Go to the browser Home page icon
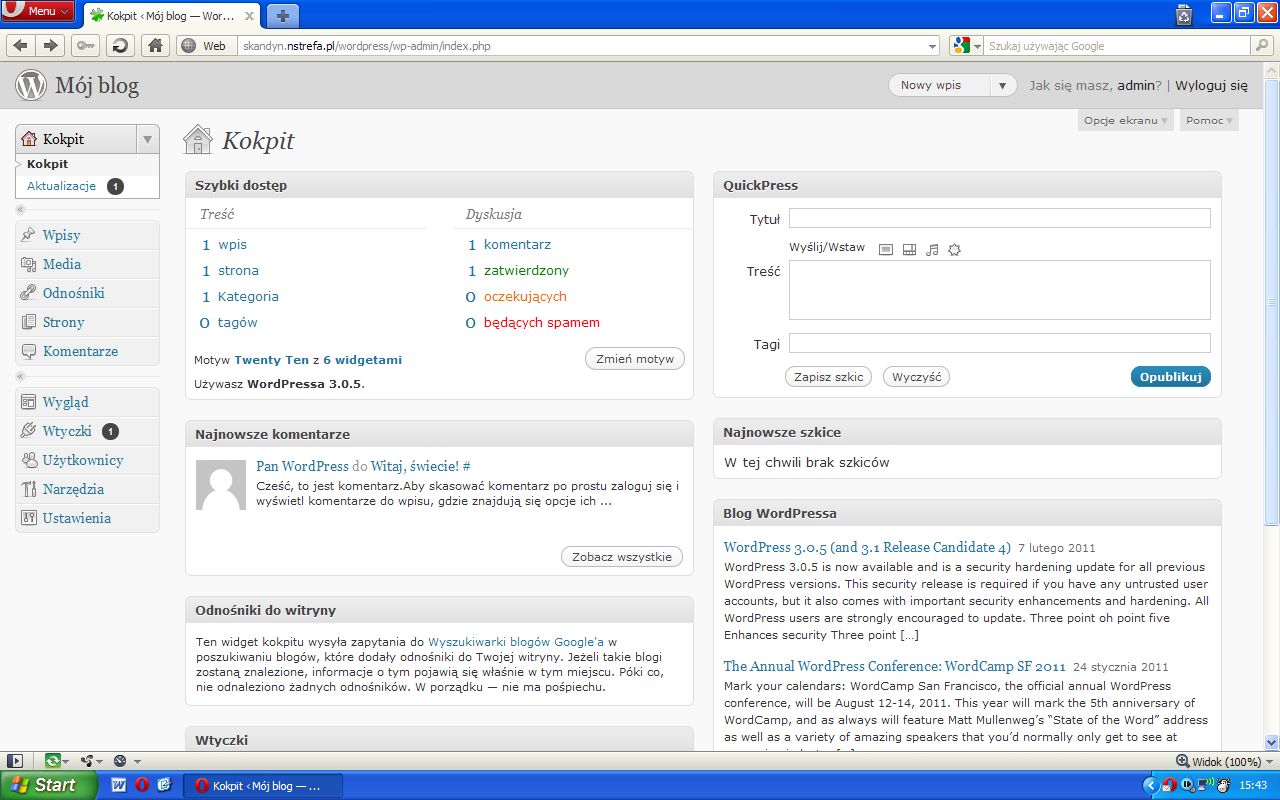1280x800 pixels. (x=154, y=45)
